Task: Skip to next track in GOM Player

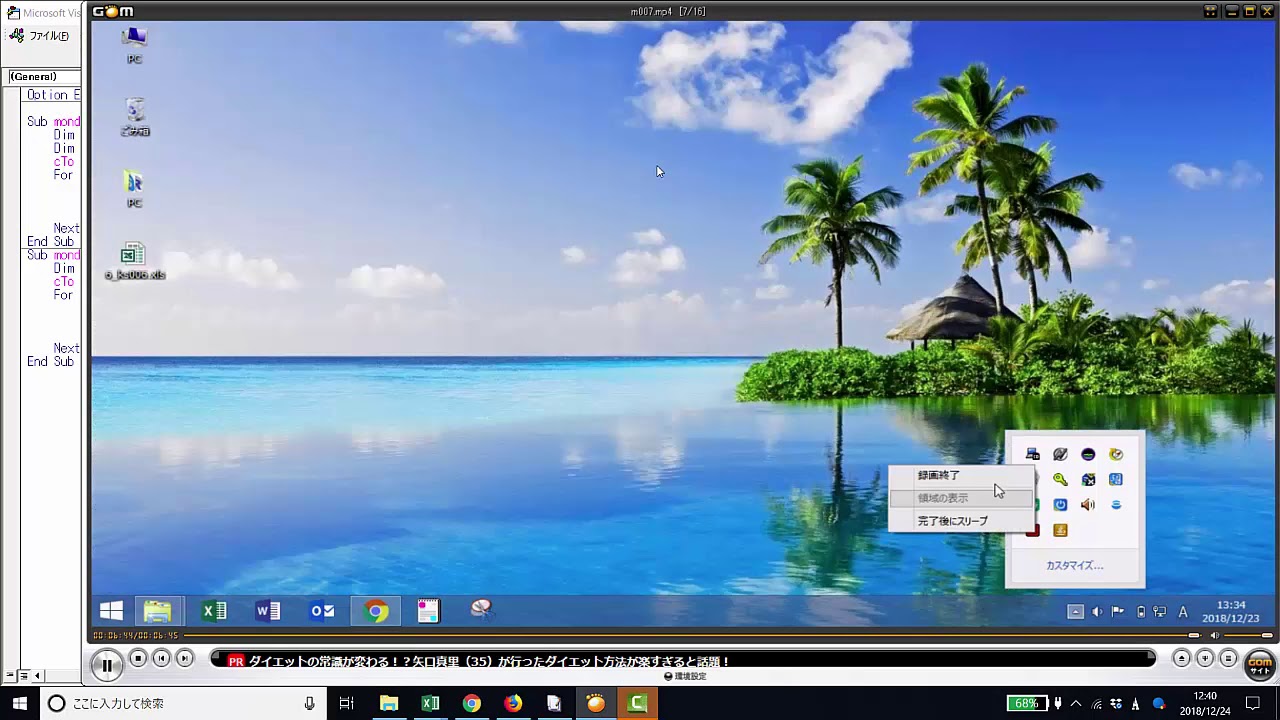Action: click(184, 658)
